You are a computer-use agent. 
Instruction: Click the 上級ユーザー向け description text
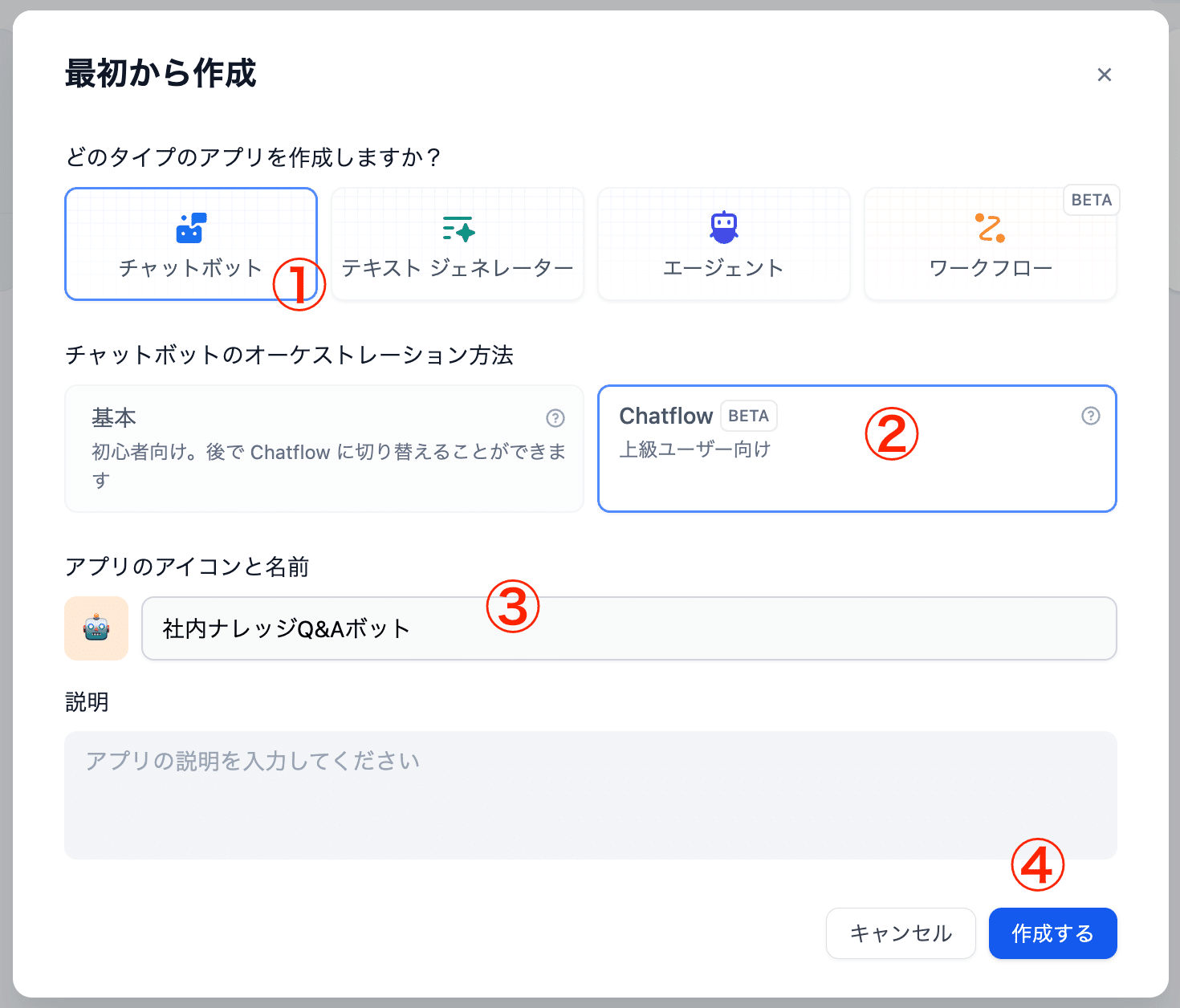click(694, 449)
